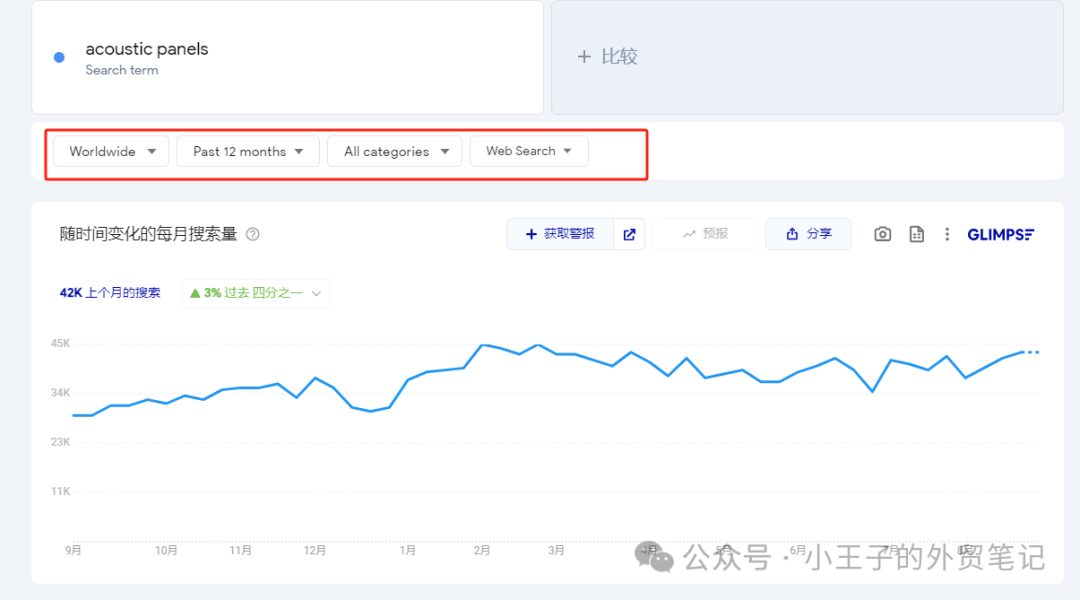Expand the Past 12 months dropdown
1080x600 pixels.
tap(248, 151)
